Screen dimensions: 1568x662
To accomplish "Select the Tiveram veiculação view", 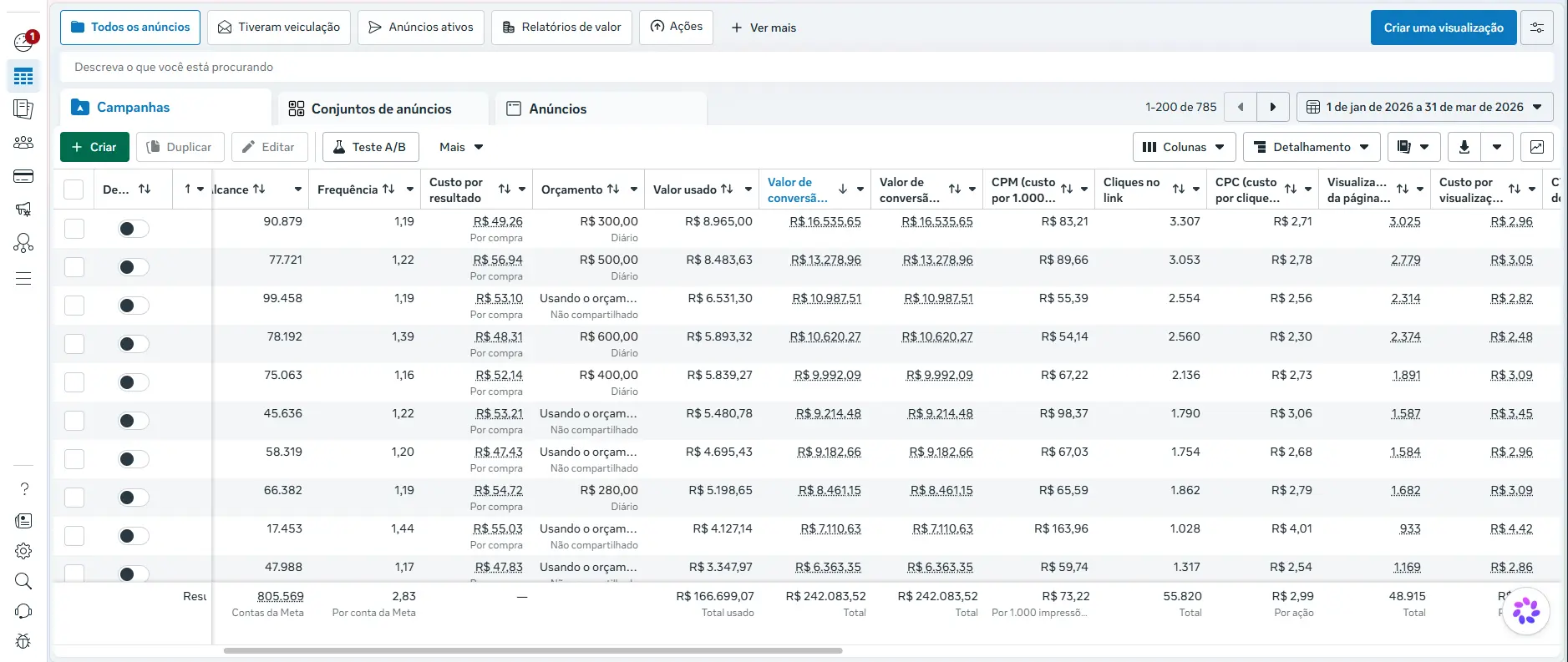I will click(279, 28).
